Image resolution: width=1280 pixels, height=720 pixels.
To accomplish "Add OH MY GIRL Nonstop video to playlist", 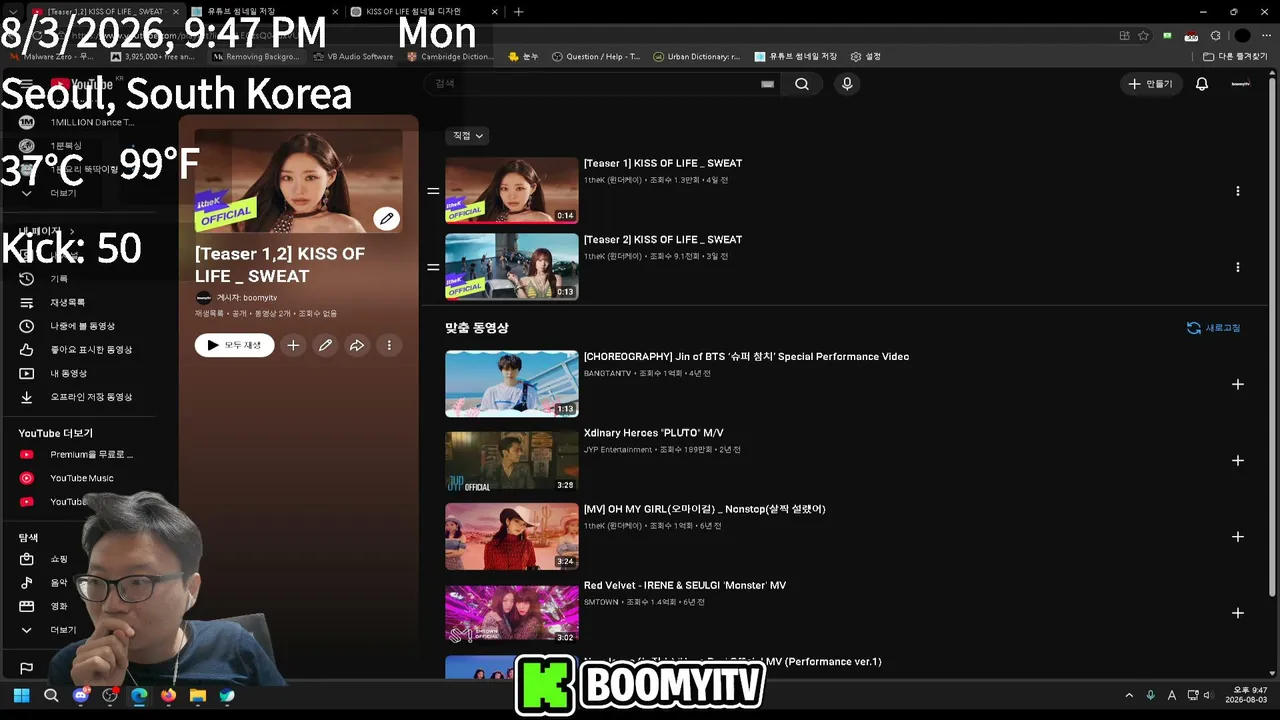I will click(1238, 537).
